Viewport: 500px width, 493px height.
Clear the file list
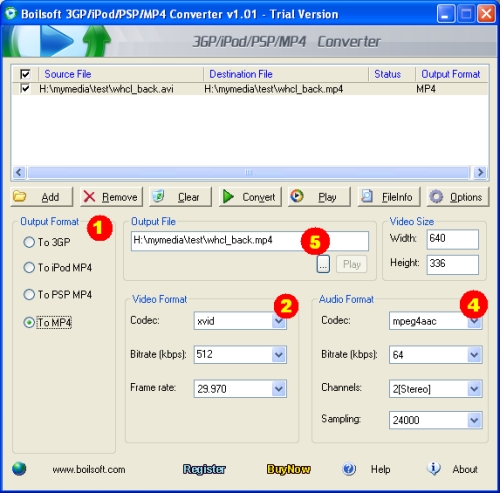pos(180,197)
